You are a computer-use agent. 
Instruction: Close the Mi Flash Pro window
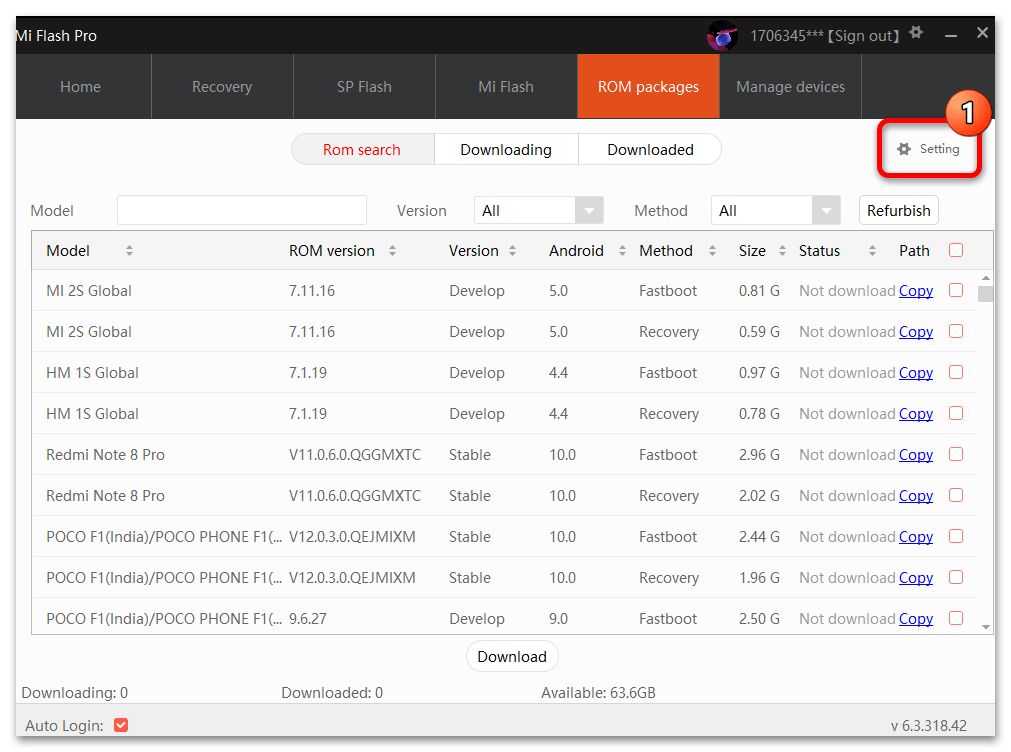click(982, 32)
